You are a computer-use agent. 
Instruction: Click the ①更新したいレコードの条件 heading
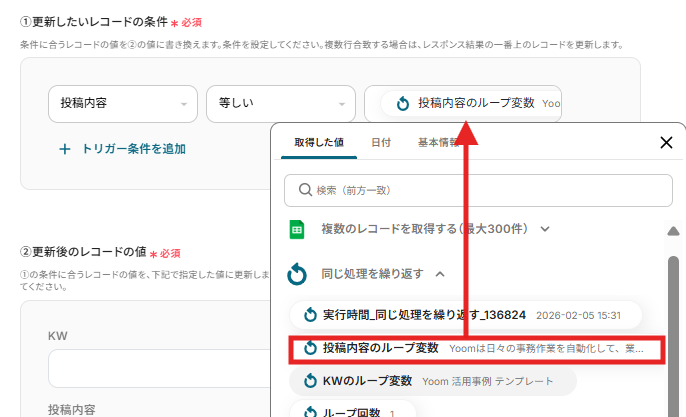(x=94, y=22)
